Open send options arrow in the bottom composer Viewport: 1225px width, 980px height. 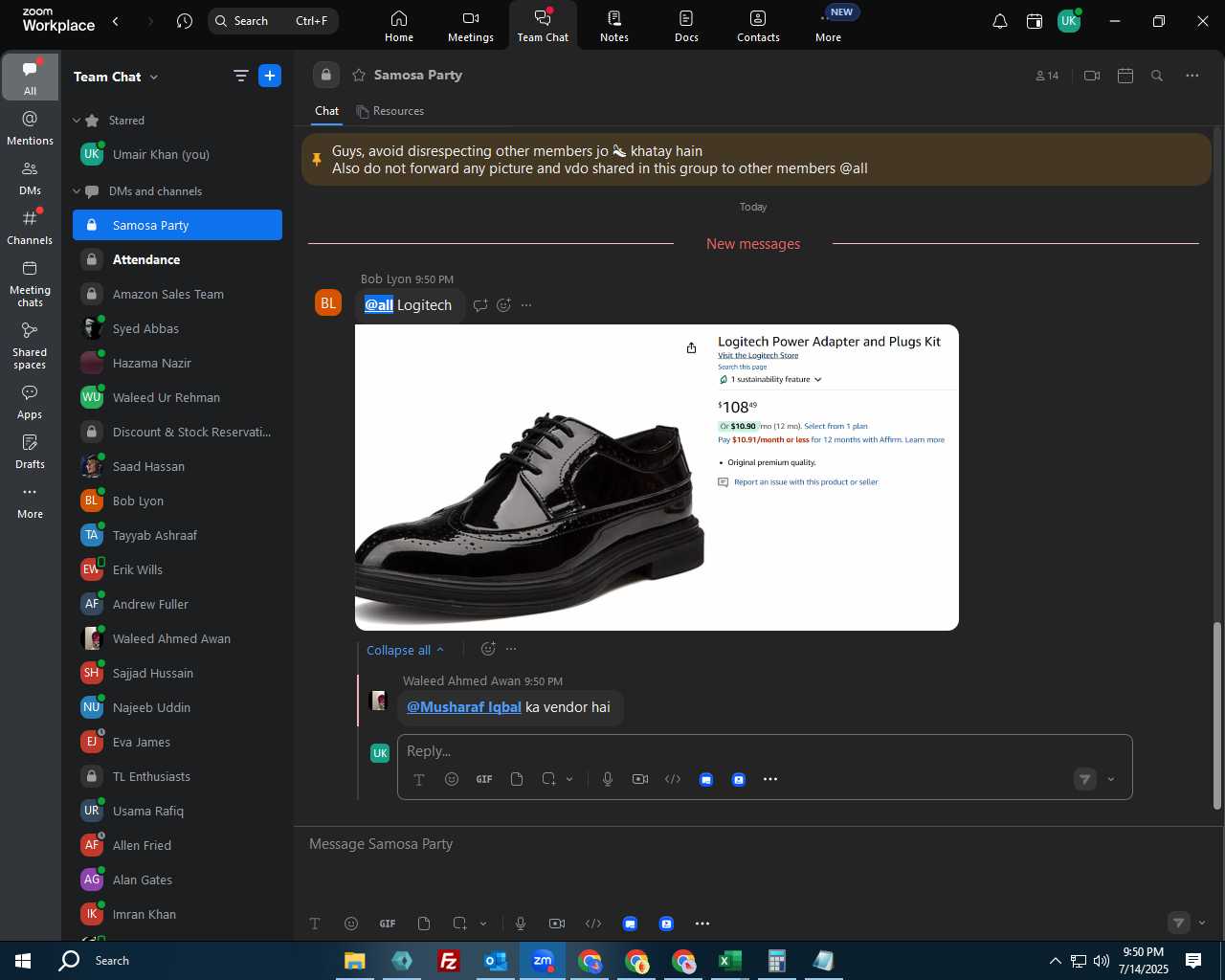click(x=1202, y=924)
